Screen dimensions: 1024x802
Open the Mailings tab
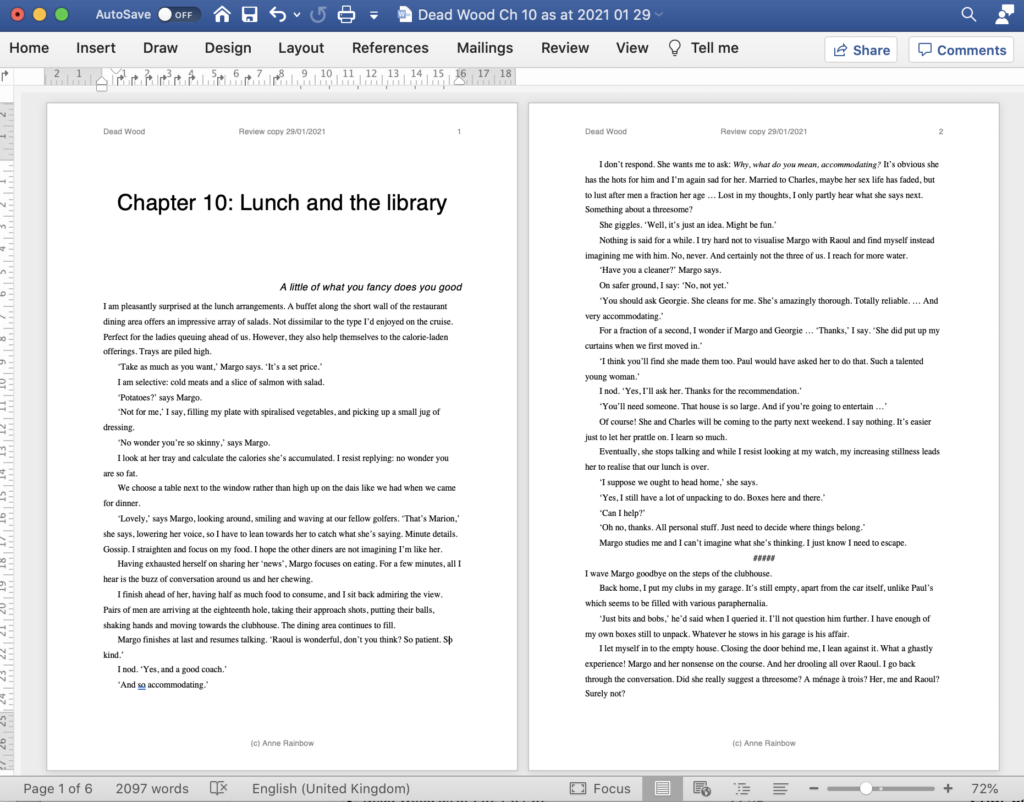click(484, 48)
